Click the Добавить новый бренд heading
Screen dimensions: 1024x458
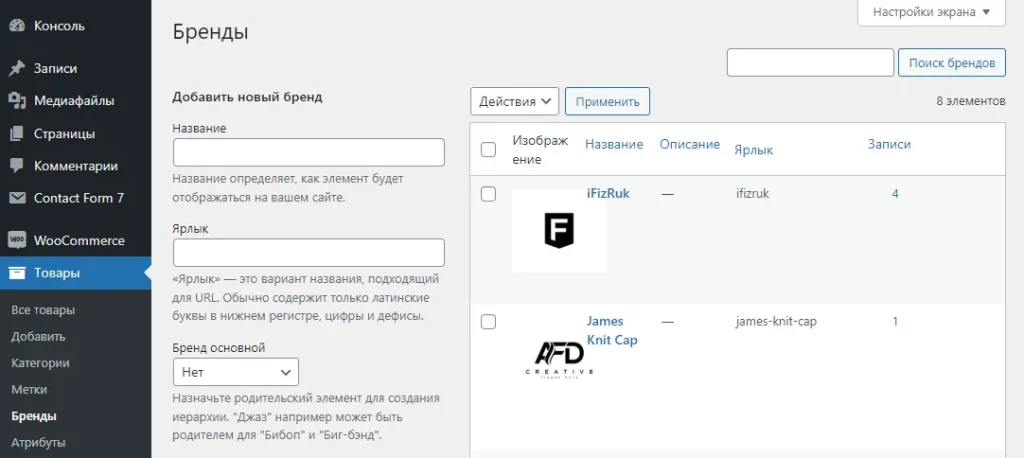pos(248,97)
